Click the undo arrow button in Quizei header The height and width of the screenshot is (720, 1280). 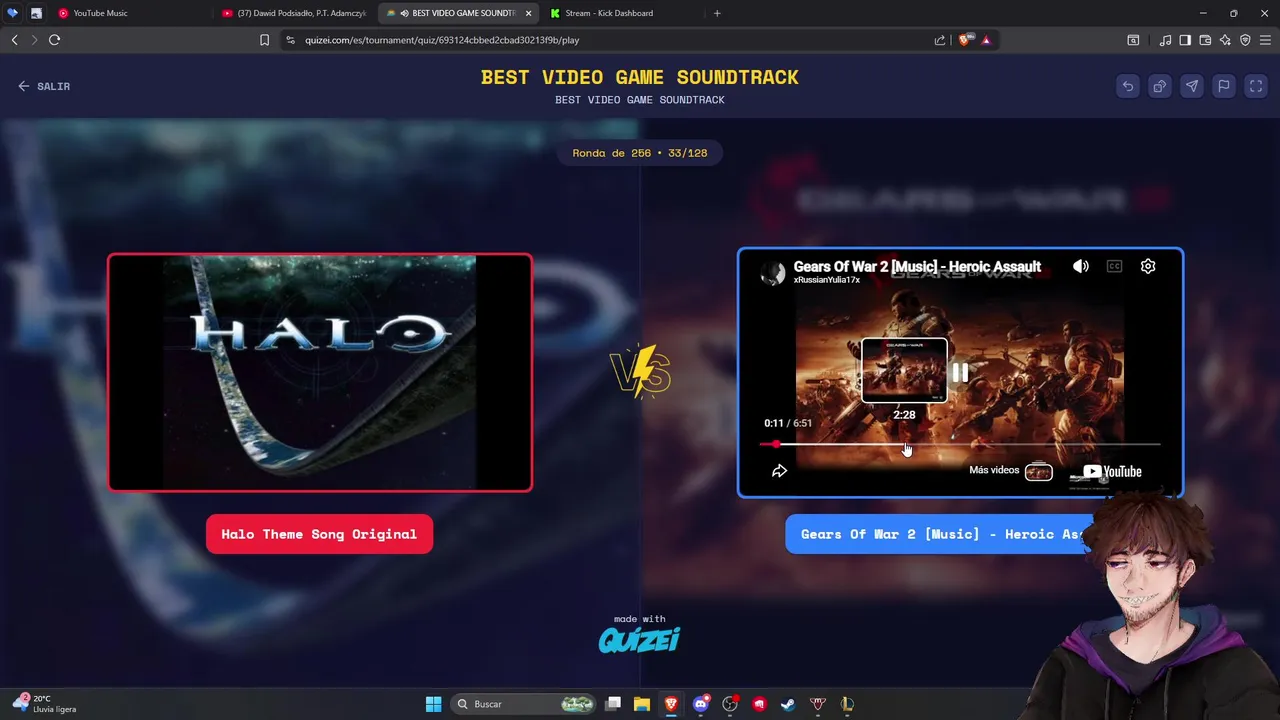pyautogui.click(x=1128, y=86)
